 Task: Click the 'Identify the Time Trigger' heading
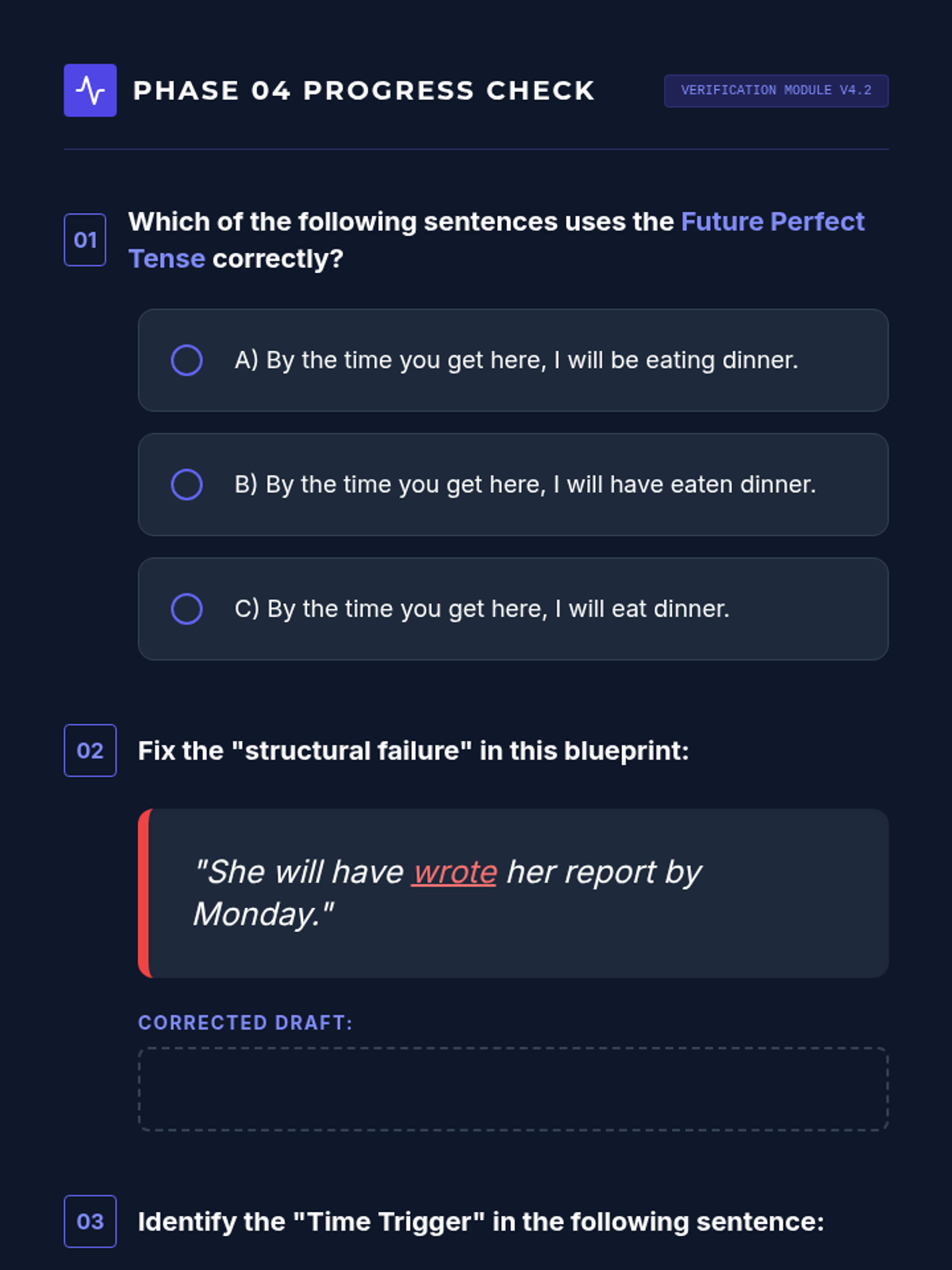[480, 1221]
